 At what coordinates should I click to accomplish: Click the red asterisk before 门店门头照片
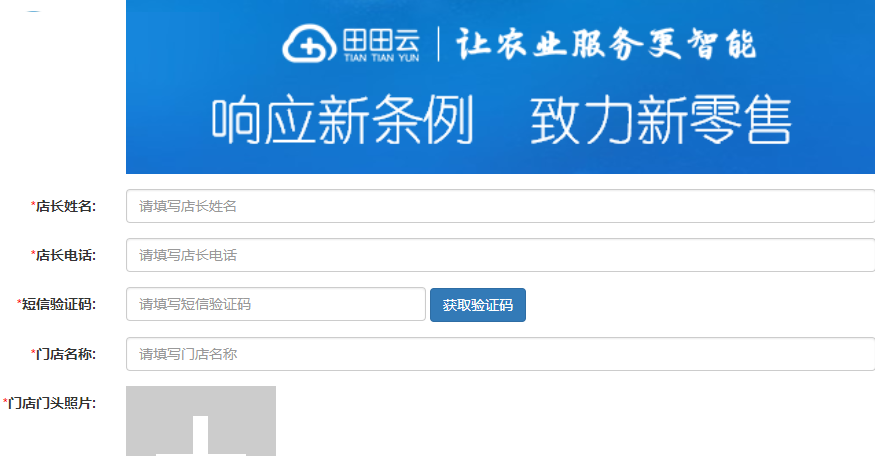pyautogui.click(x=5, y=401)
